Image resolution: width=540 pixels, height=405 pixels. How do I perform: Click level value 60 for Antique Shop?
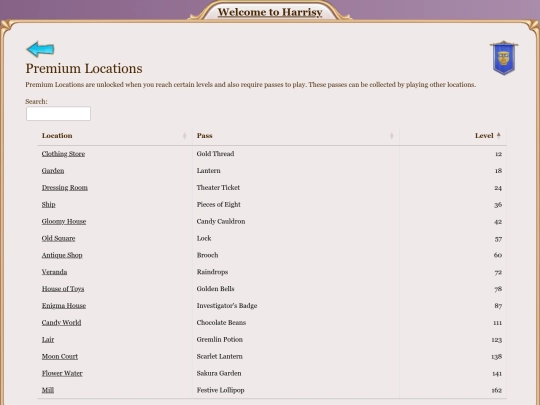pyautogui.click(x=498, y=255)
